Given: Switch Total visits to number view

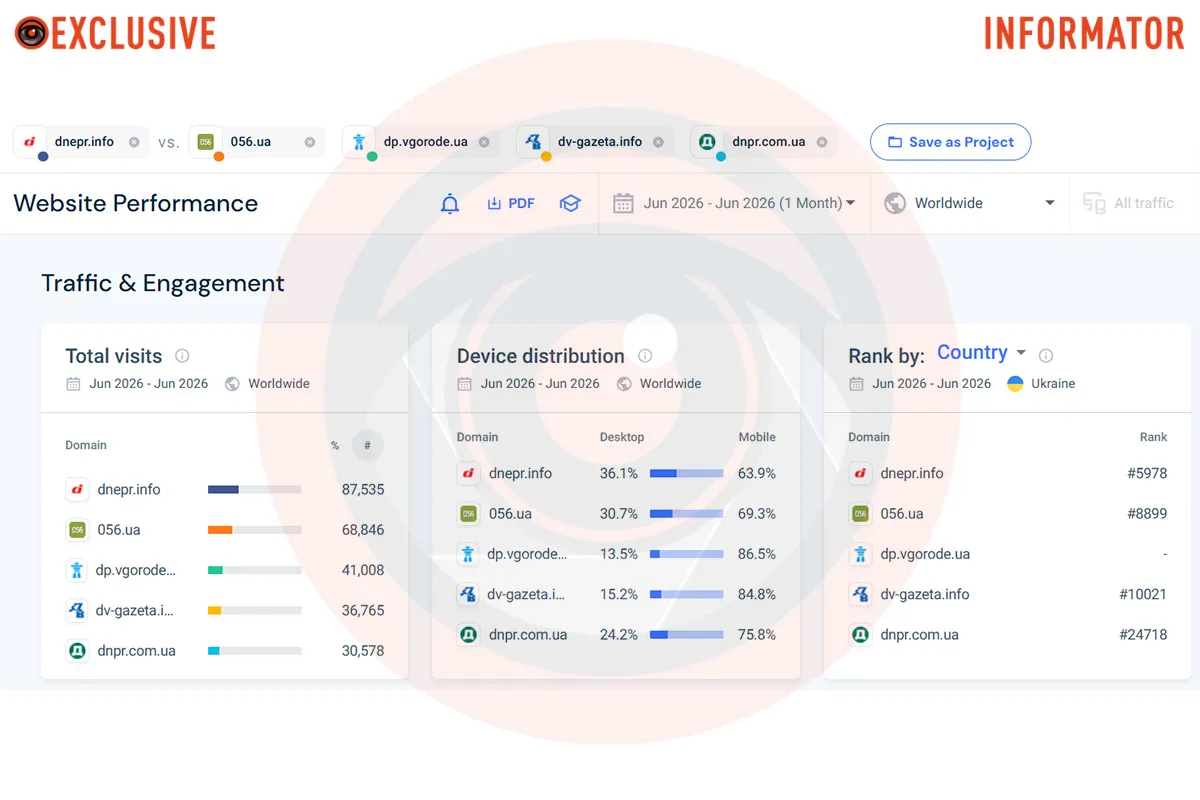Looking at the screenshot, I should click(367, 445).
